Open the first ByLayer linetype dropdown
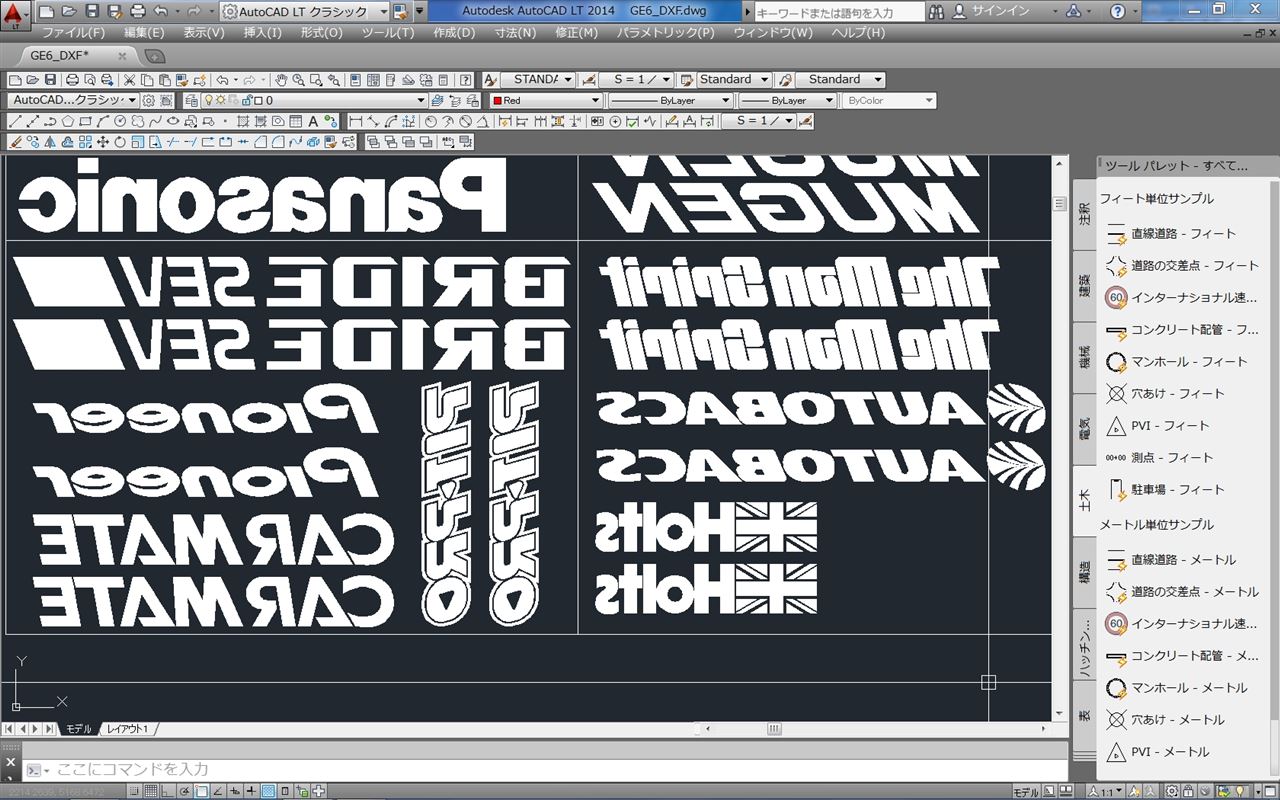This screenshot has width=1280, height=800. coord(671,100)
